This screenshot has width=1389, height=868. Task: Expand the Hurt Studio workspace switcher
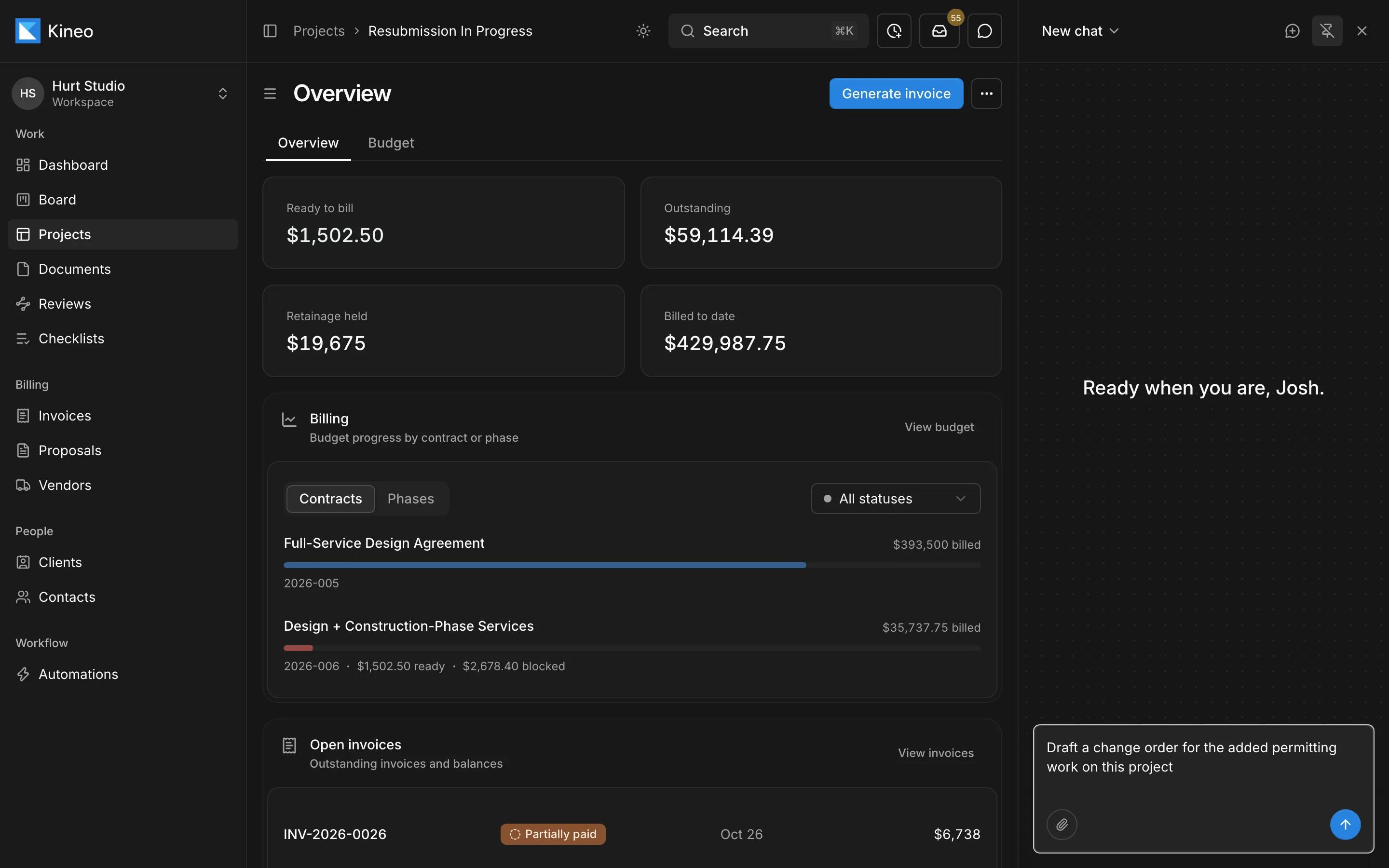[x=223, y=94]
